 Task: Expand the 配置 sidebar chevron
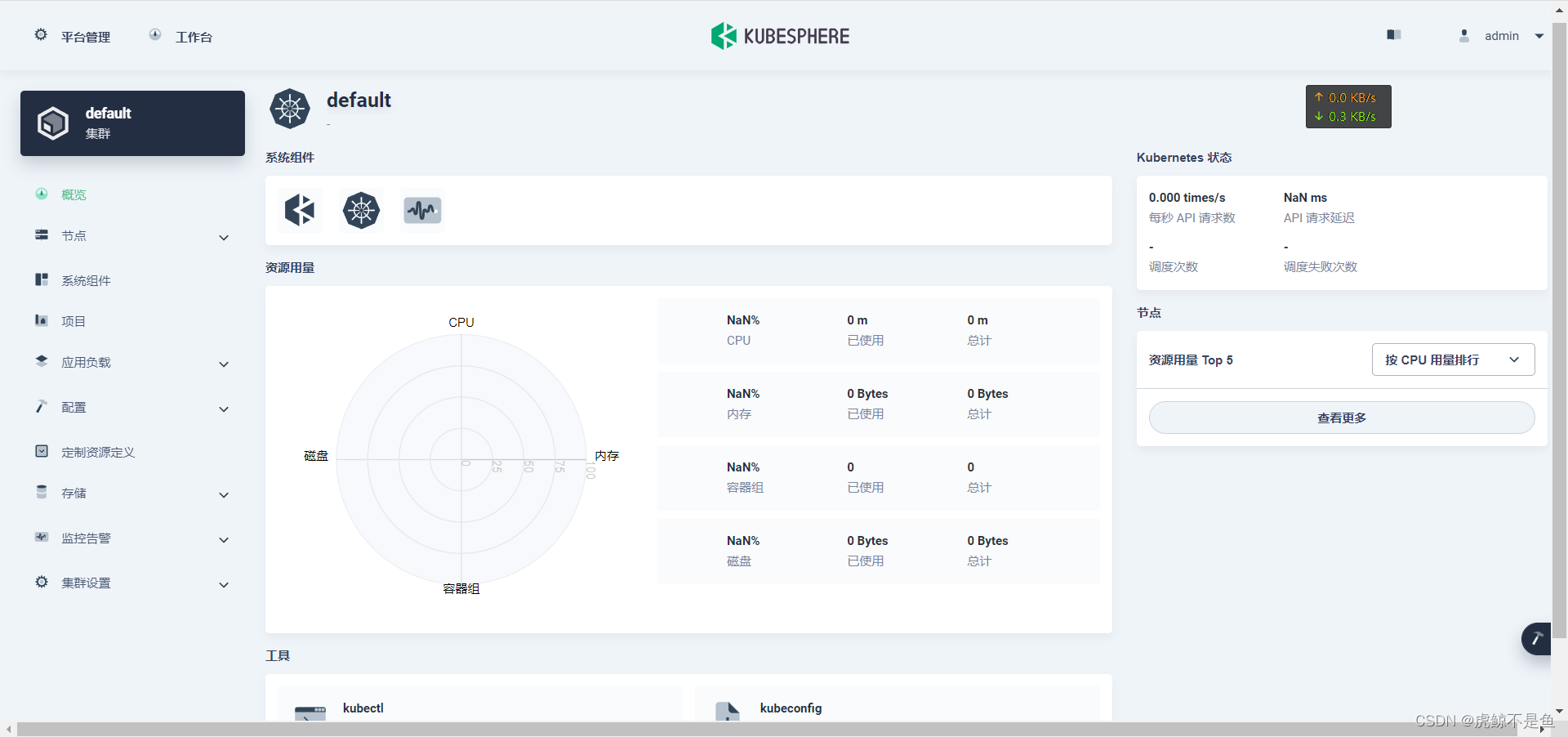[x=224, y=409]
